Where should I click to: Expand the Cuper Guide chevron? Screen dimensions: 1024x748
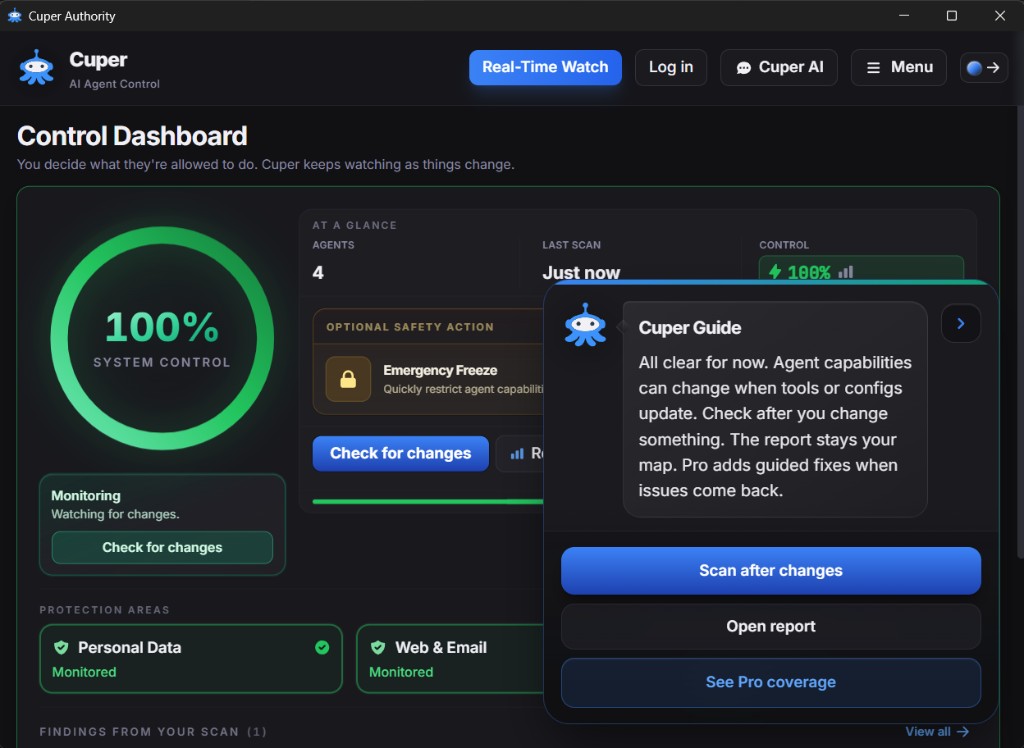[x=961, y=323]
